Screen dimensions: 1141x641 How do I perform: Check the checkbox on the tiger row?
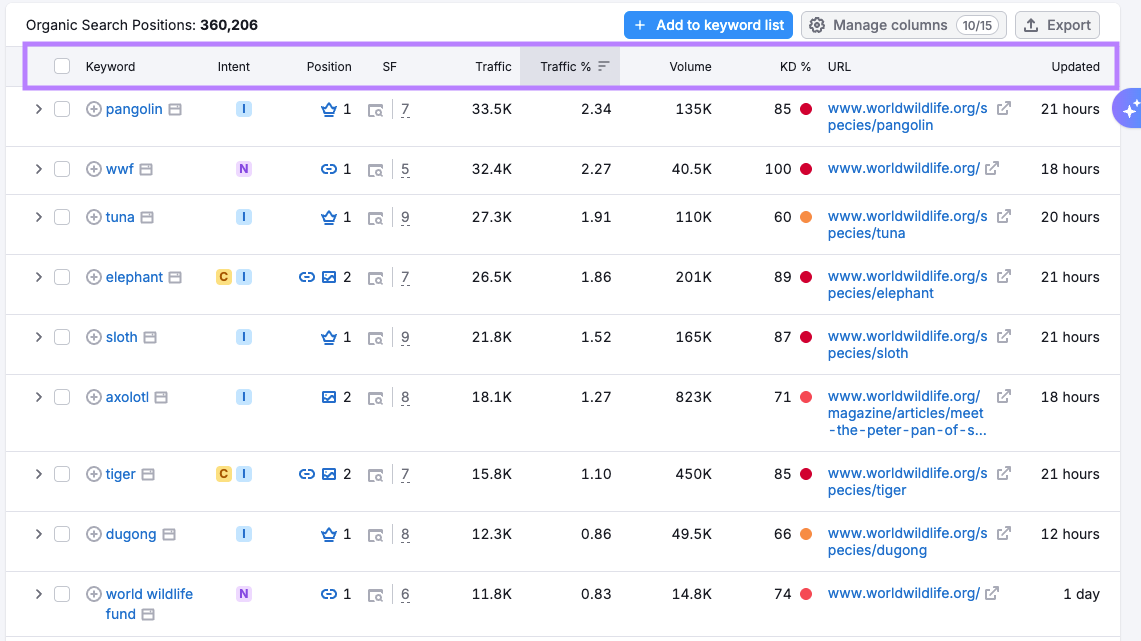click(x=61, y=474)
